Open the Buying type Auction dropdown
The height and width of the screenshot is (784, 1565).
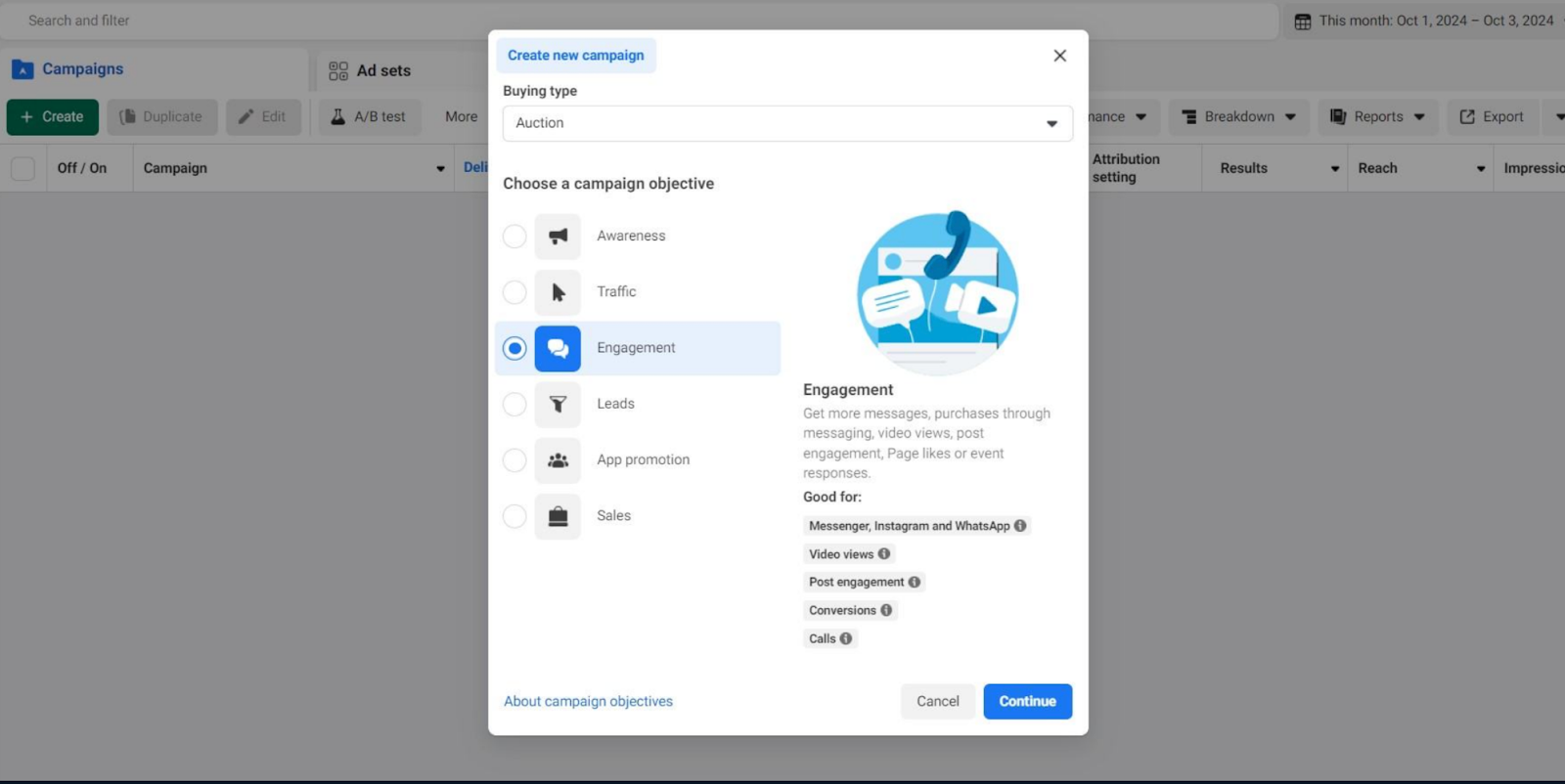coord(787,123)
